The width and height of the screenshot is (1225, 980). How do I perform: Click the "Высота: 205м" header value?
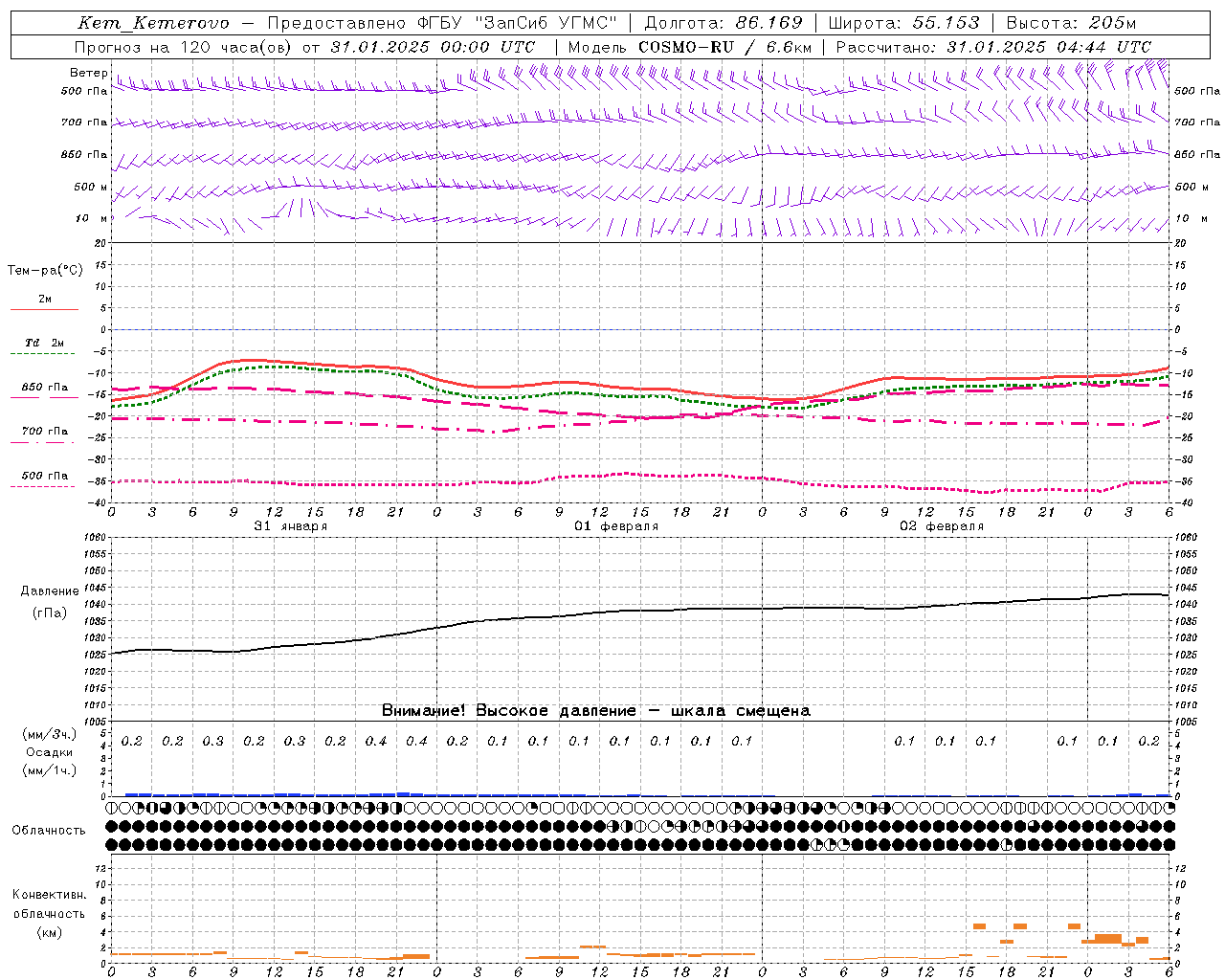(1071, 24)
